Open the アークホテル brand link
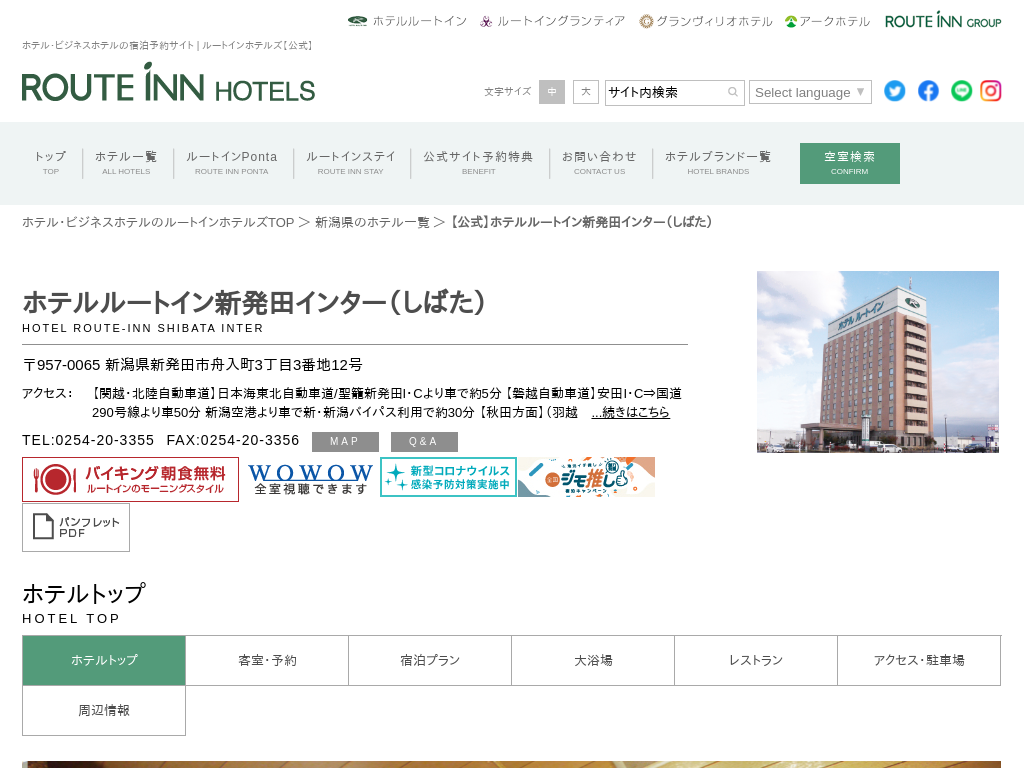The image size is (1024, 768). coord(827,22)
